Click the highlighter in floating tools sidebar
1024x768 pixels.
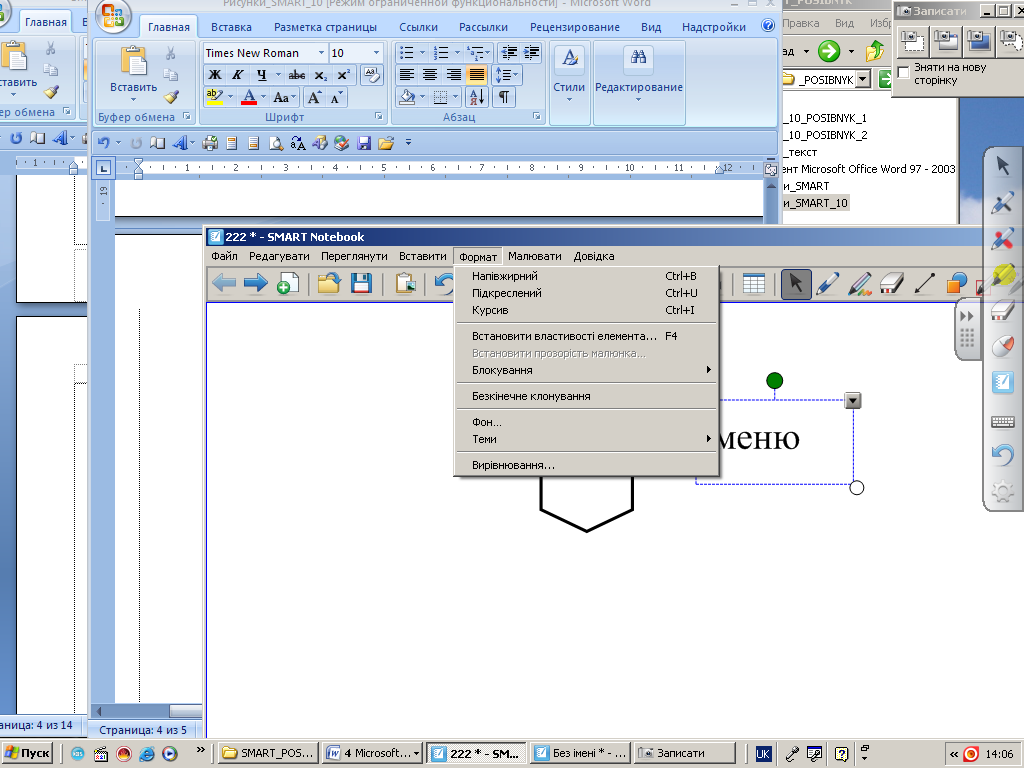1004,276
